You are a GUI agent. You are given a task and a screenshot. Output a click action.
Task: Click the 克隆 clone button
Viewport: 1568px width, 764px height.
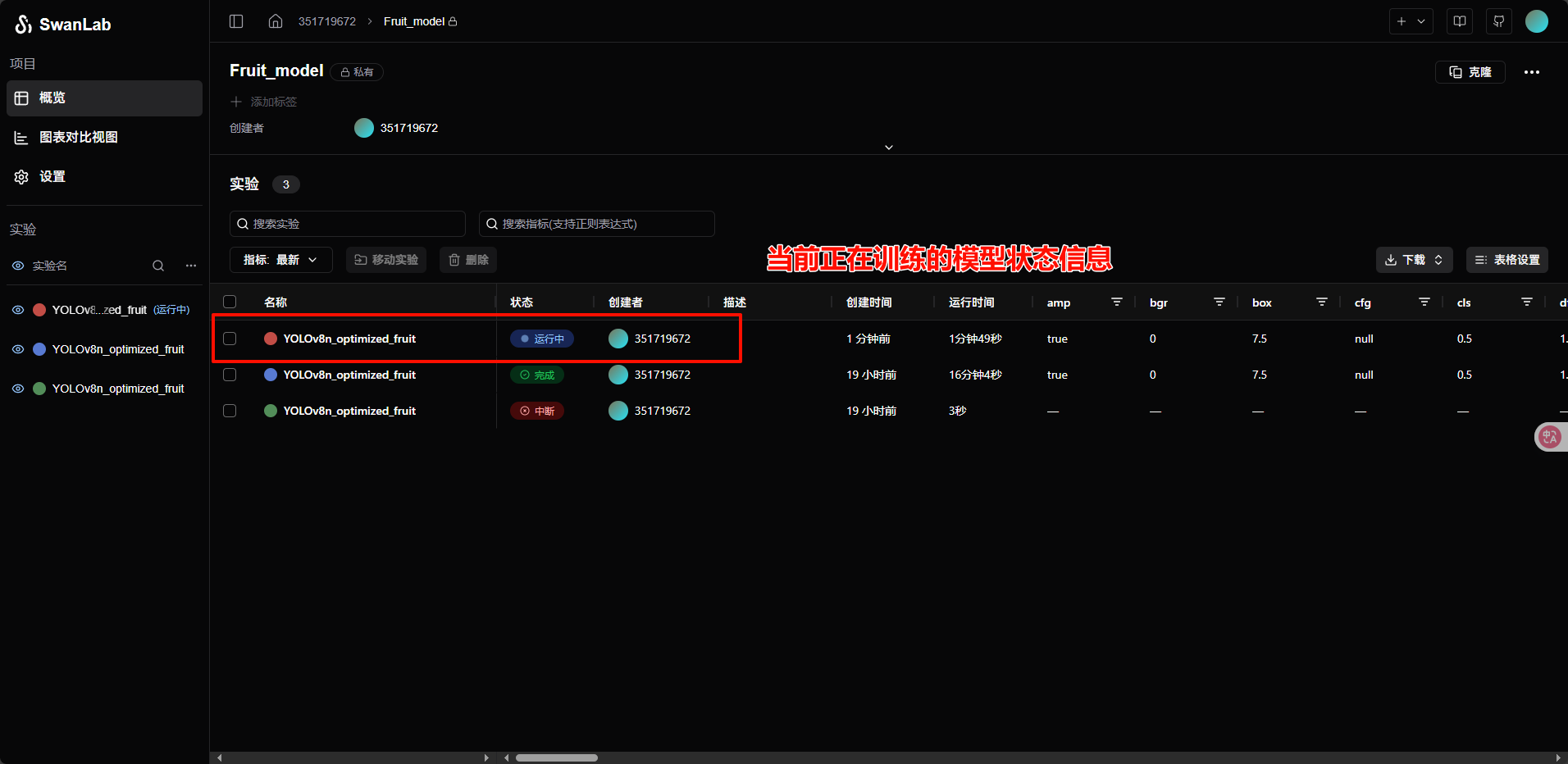[x=1470, y=72]
